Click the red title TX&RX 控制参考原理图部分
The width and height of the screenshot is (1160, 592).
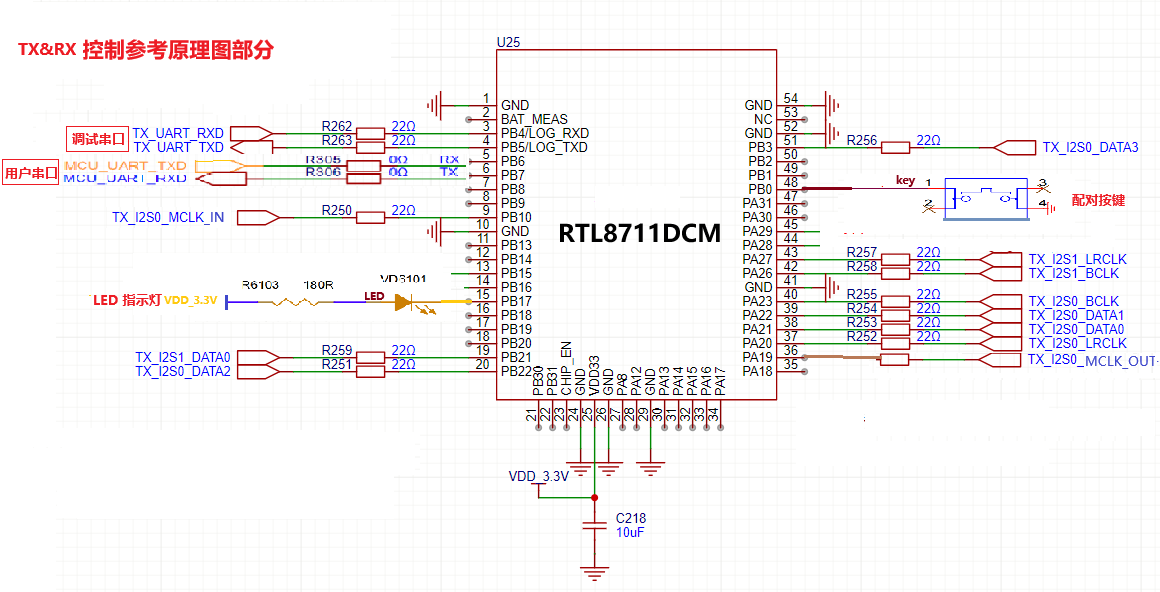coord(146,50)
